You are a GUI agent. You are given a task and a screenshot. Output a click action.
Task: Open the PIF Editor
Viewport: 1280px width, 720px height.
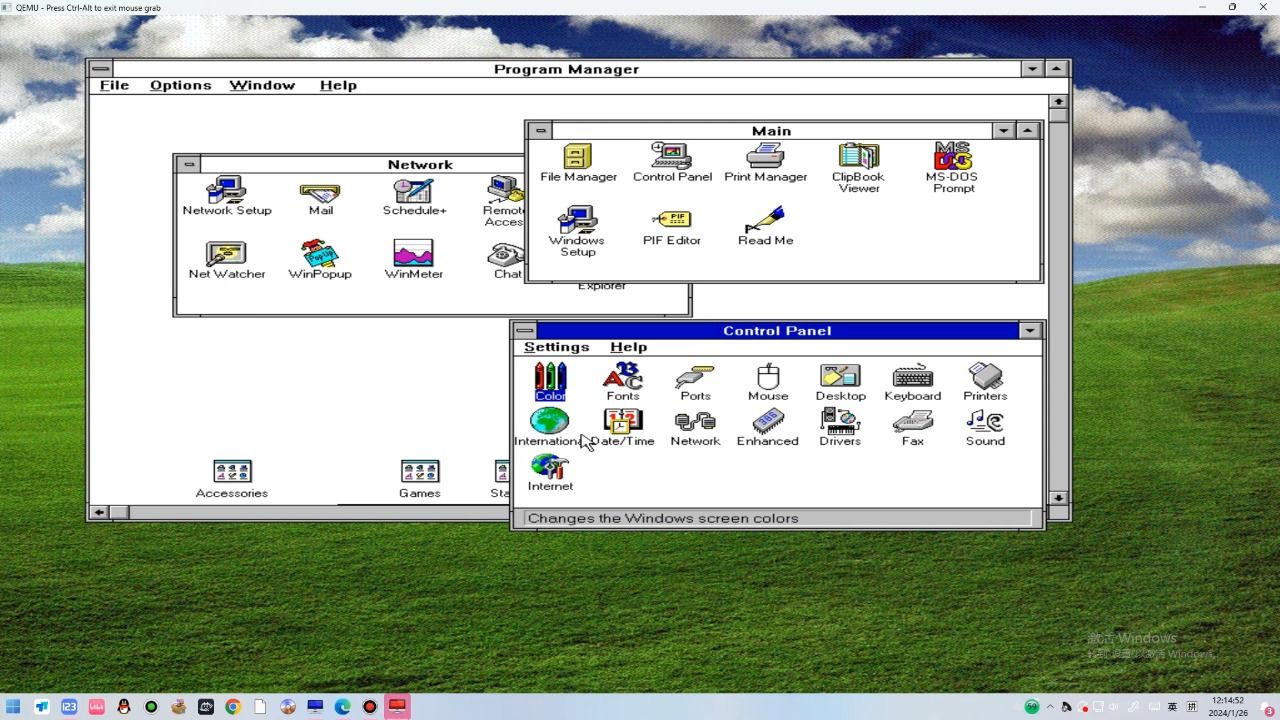671,220
